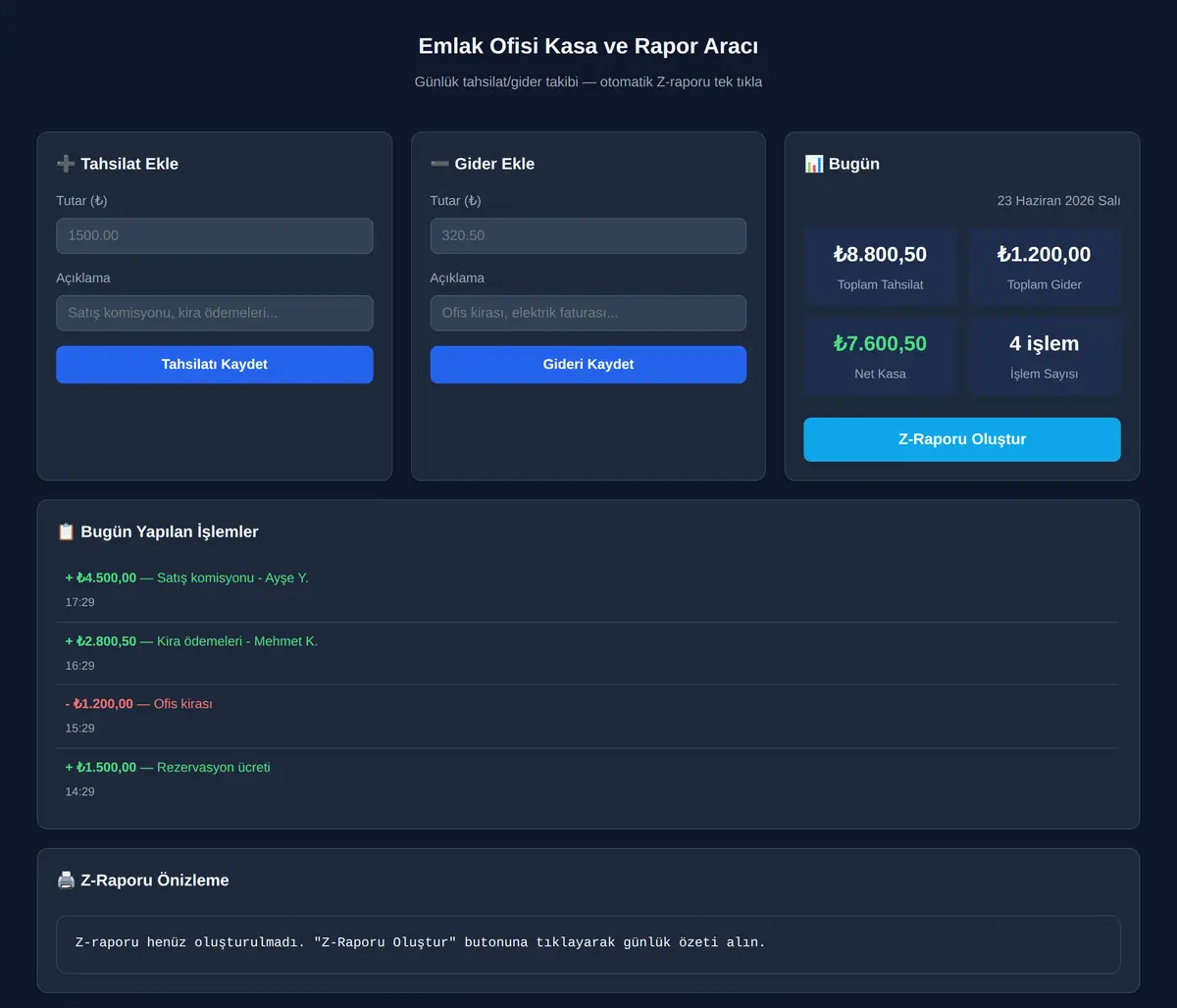
Task: Click the date 23 Haziran 2026 Salı
Action: coord(1058,201)
